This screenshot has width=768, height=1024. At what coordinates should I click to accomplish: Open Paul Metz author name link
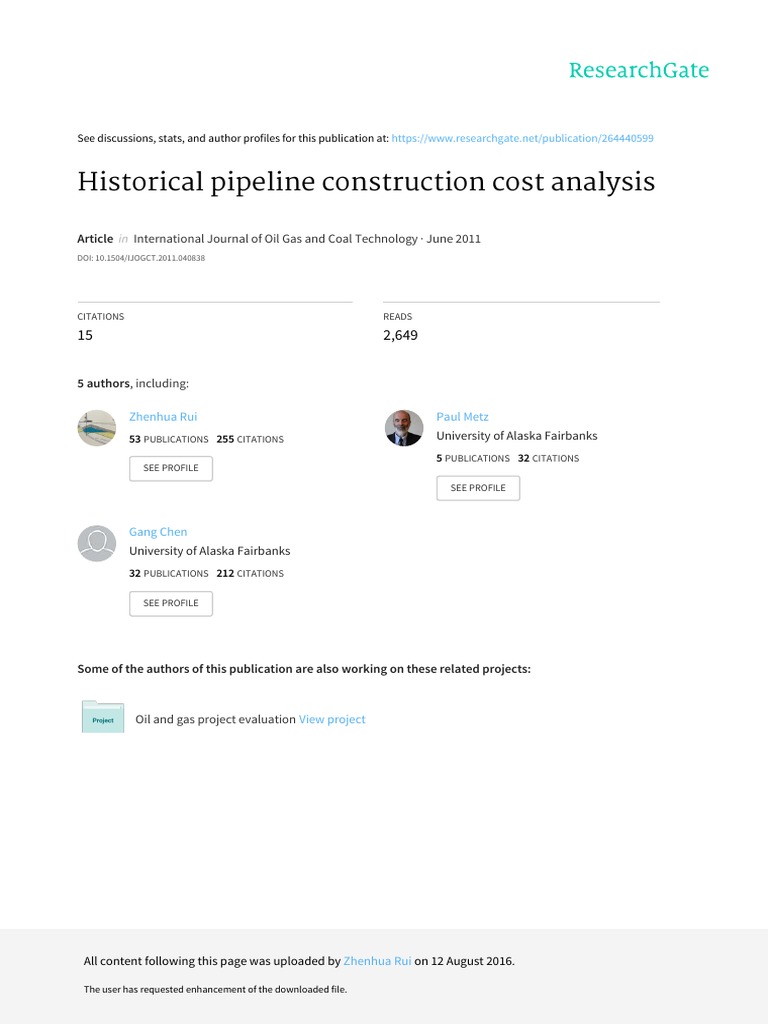[462, 417]
